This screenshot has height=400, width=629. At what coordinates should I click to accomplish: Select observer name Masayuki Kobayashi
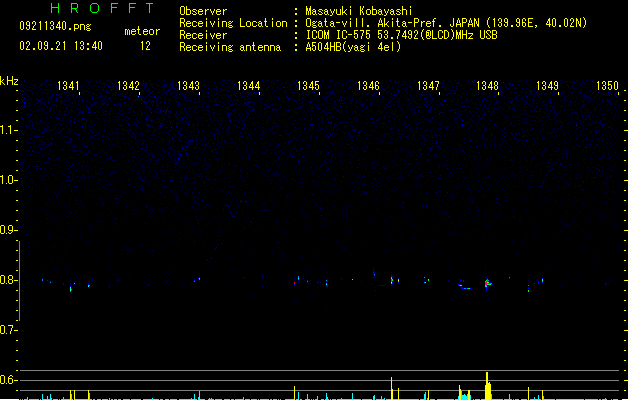click(x=359, y=11)
